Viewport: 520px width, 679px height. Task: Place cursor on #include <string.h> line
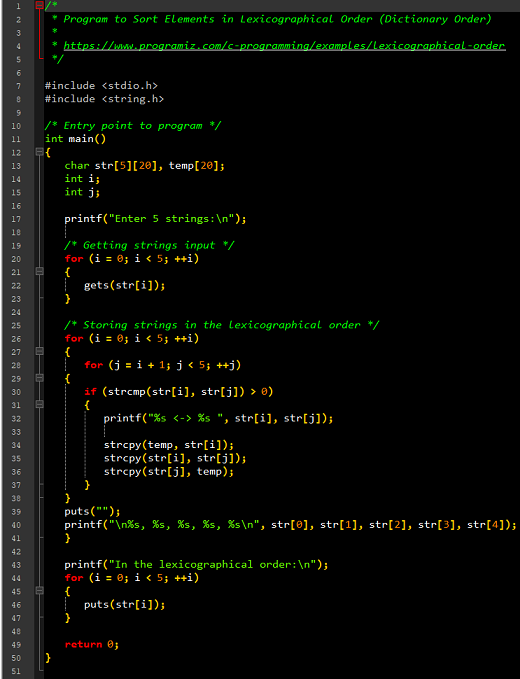[104, 99]
